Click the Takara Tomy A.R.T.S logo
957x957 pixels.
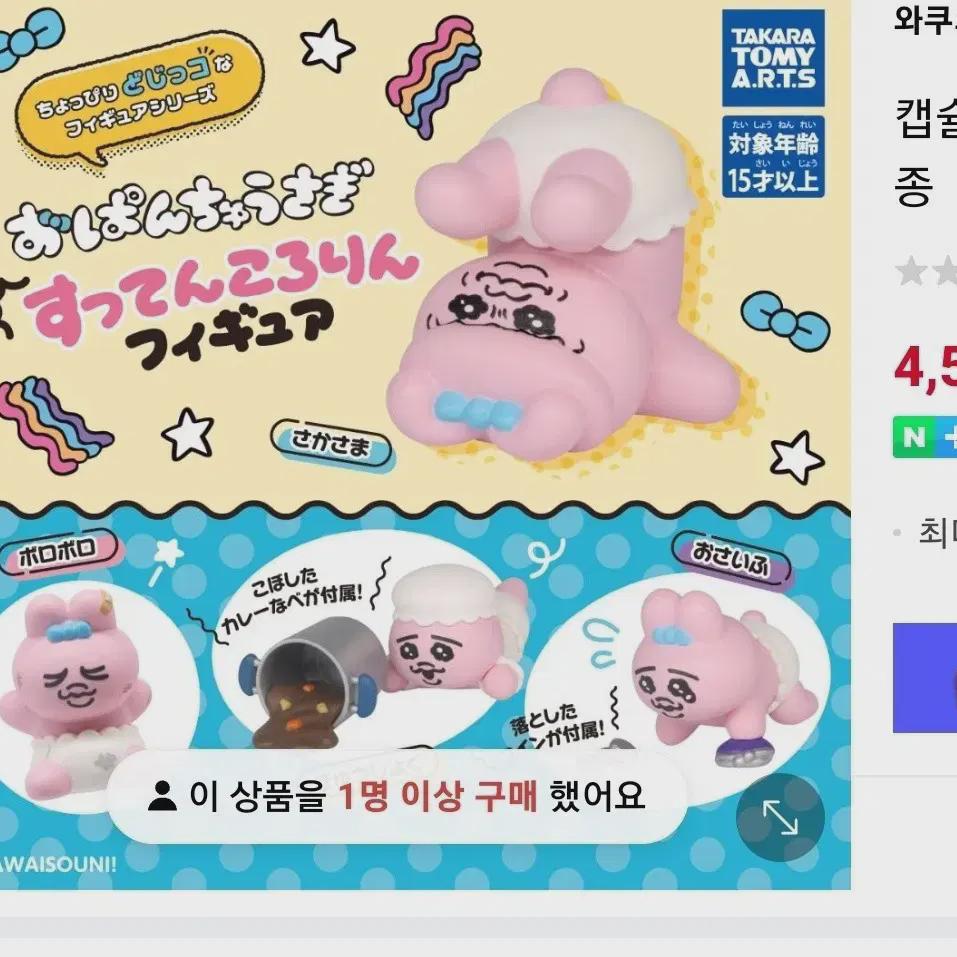pyautogui.click(x=773, y=58)
